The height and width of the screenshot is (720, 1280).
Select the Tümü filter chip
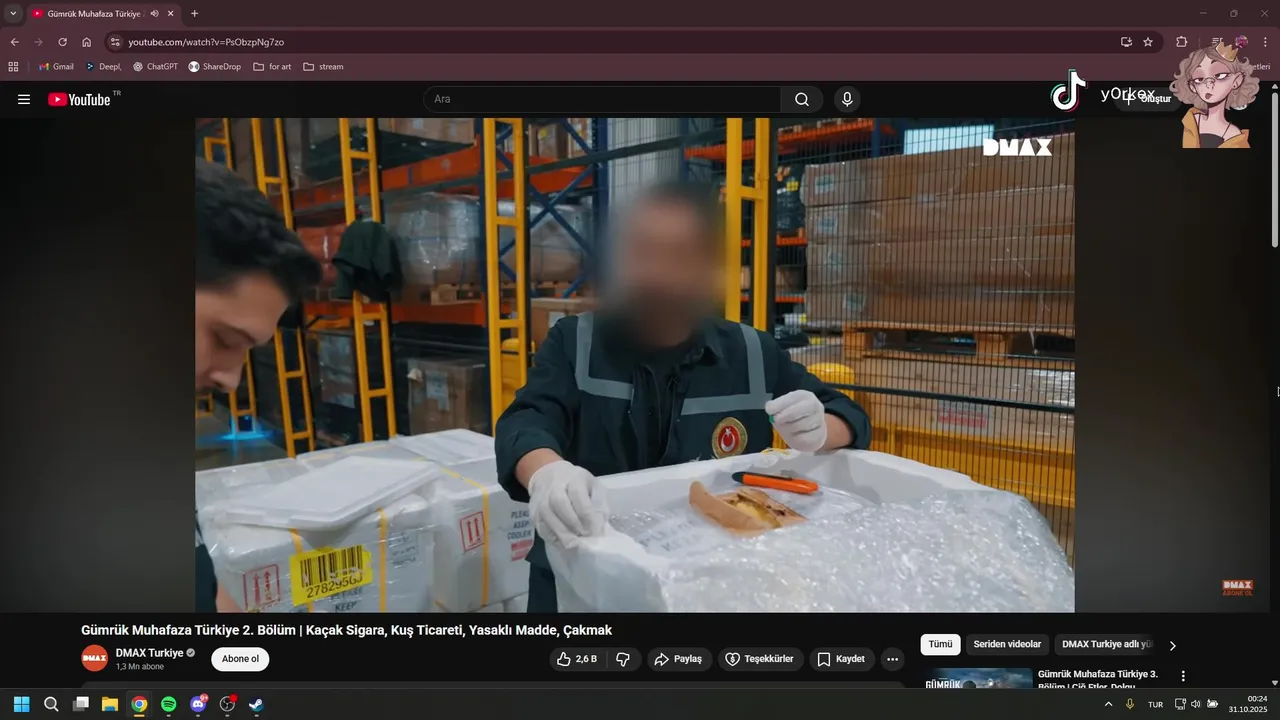[x=940, y=645]
